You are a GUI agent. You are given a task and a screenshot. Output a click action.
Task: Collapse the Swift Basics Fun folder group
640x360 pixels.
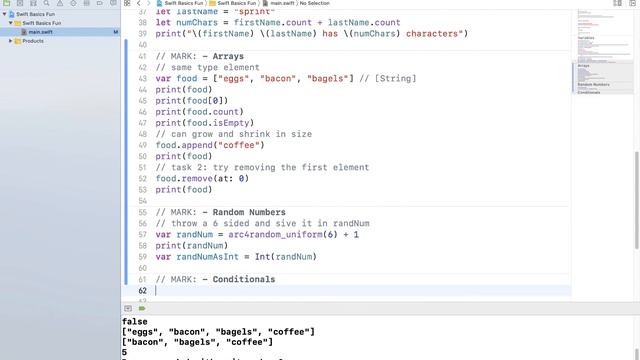click(11, 23)
